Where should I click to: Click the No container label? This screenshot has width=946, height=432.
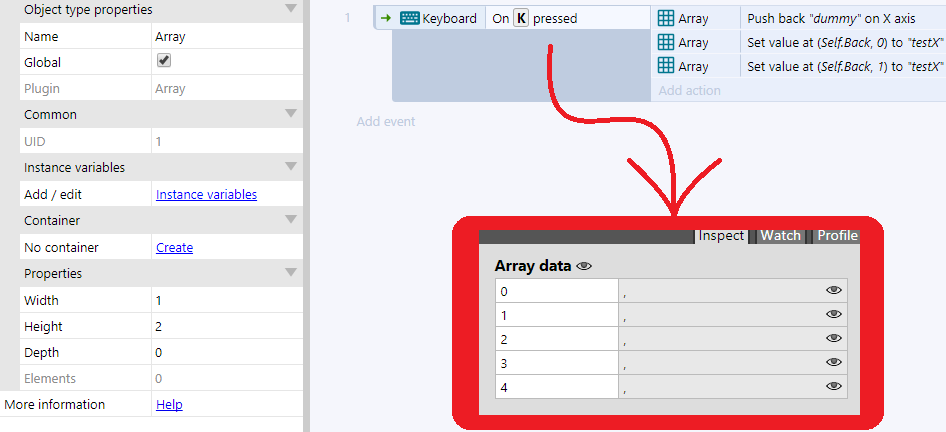click(x=61, y=247)
